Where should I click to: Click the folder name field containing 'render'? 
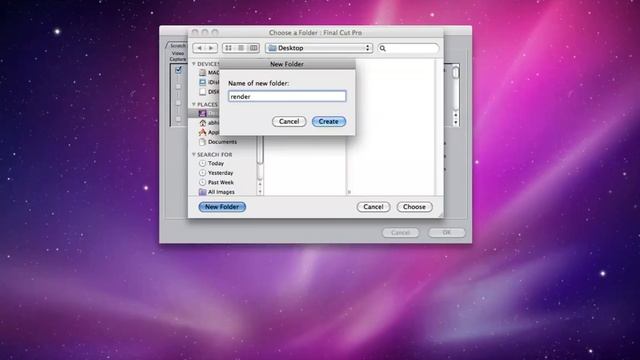(x=287, y=96)
